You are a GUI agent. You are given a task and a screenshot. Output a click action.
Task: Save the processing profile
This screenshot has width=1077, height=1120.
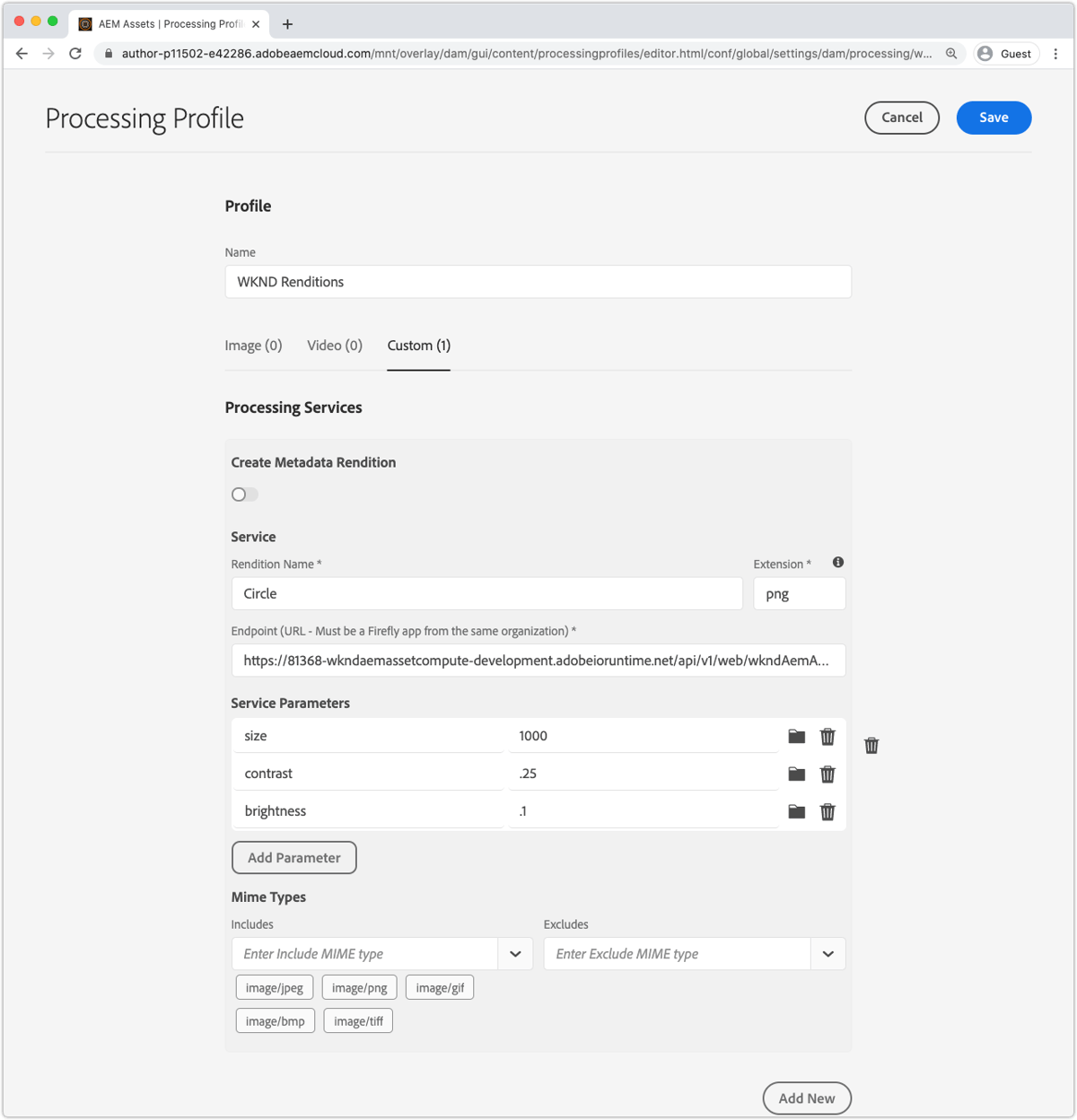(x=993, y=118)
